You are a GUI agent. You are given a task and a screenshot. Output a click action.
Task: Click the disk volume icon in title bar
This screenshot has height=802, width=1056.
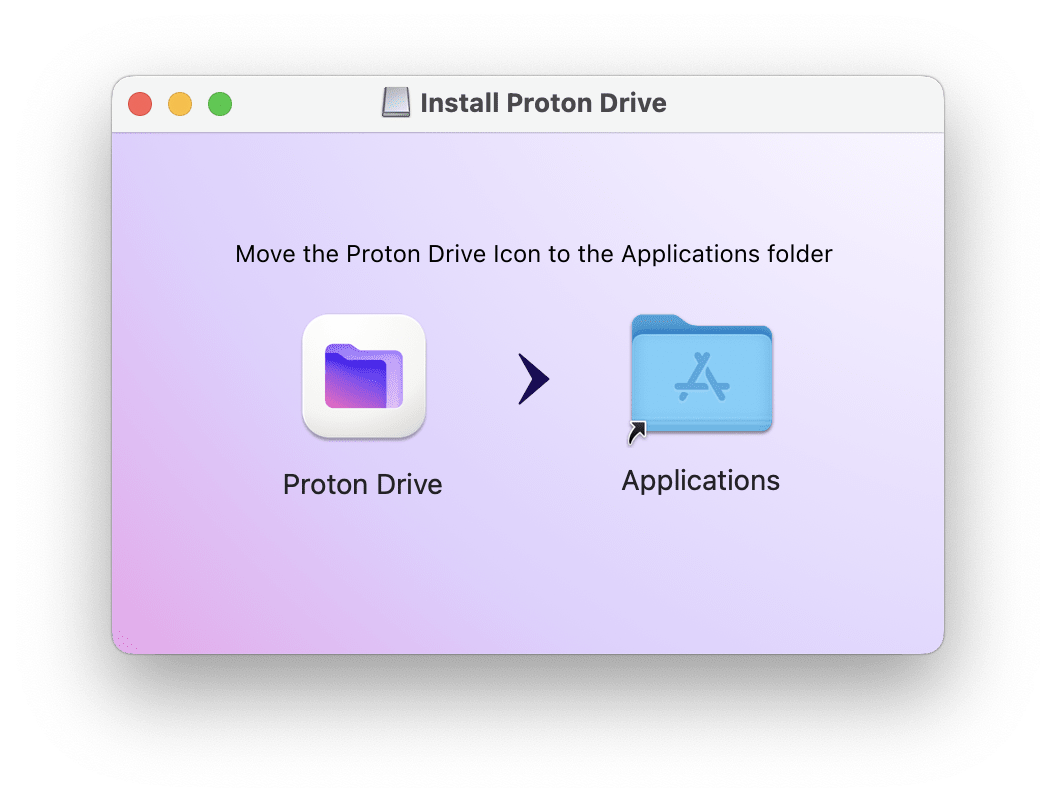tap(396, 102)
